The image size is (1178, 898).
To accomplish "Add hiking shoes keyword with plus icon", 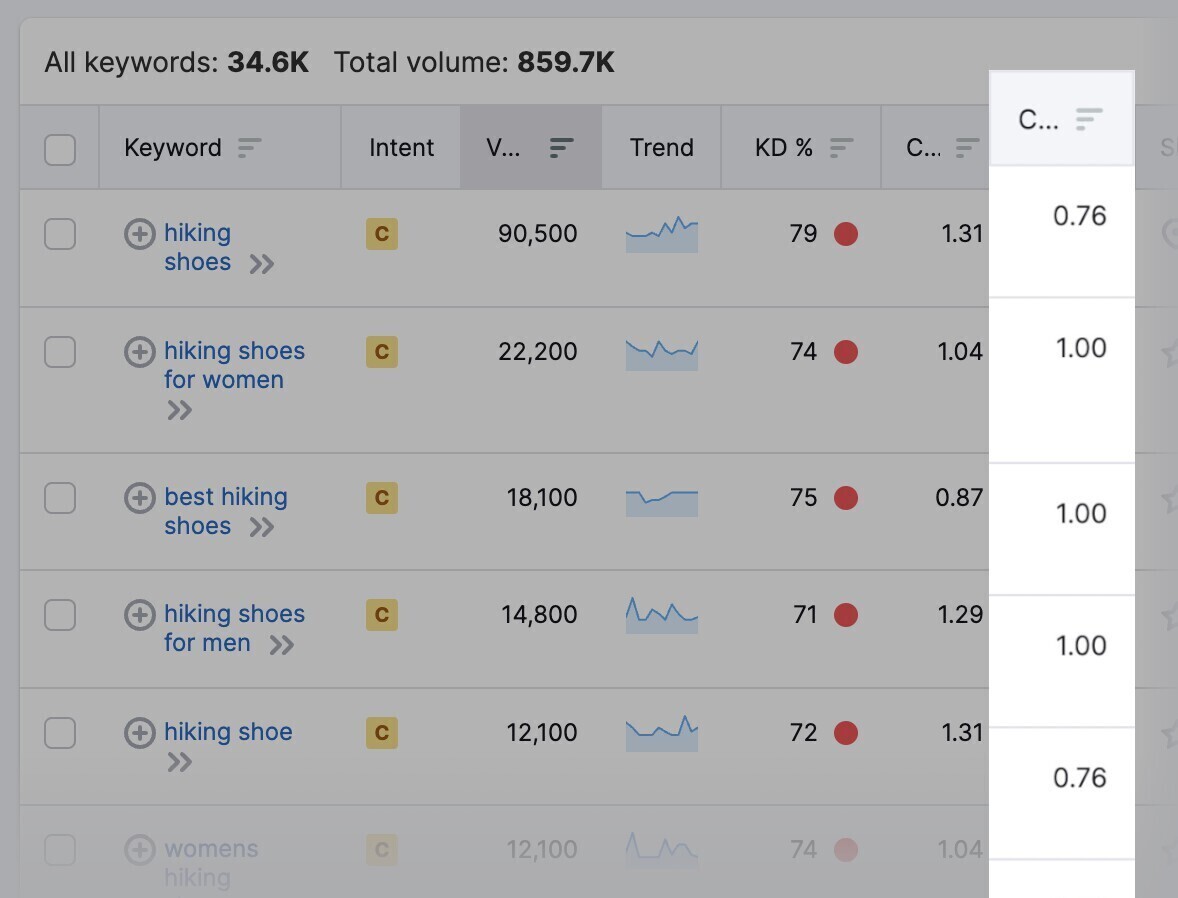I will 140,234.
